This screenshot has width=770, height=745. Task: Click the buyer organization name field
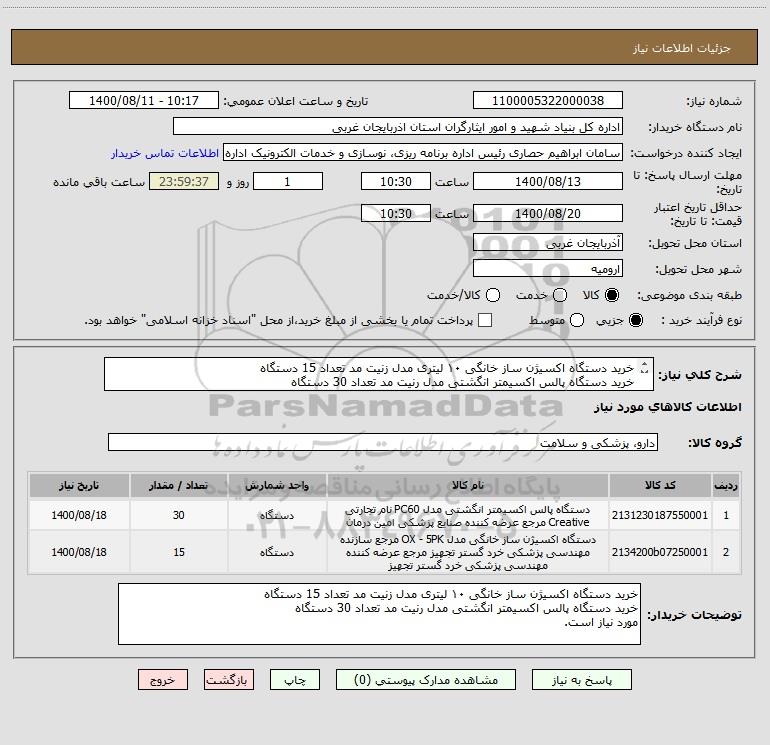(398, 127)
